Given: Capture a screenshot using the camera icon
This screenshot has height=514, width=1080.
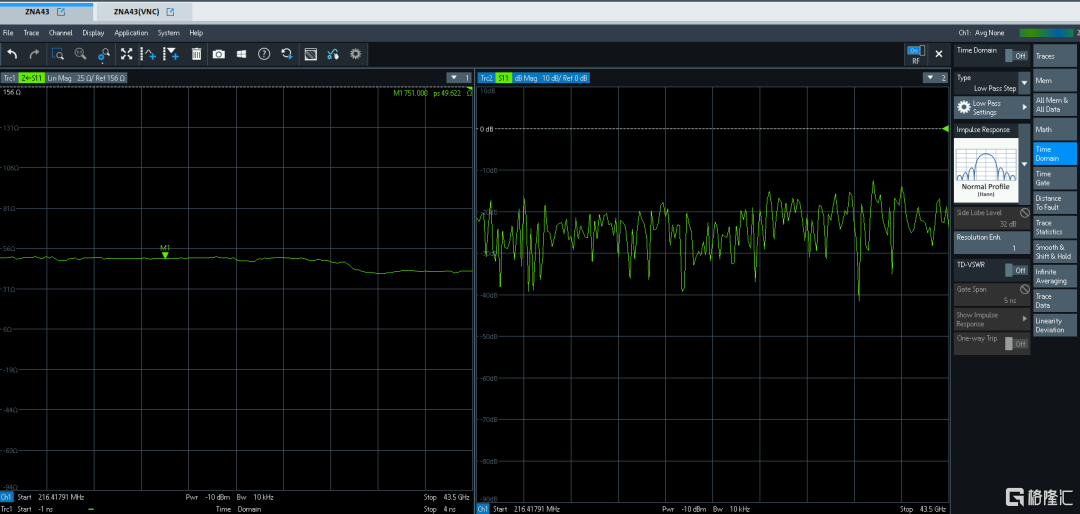Looking at the screenshot, I should click(x=219, y=54).
